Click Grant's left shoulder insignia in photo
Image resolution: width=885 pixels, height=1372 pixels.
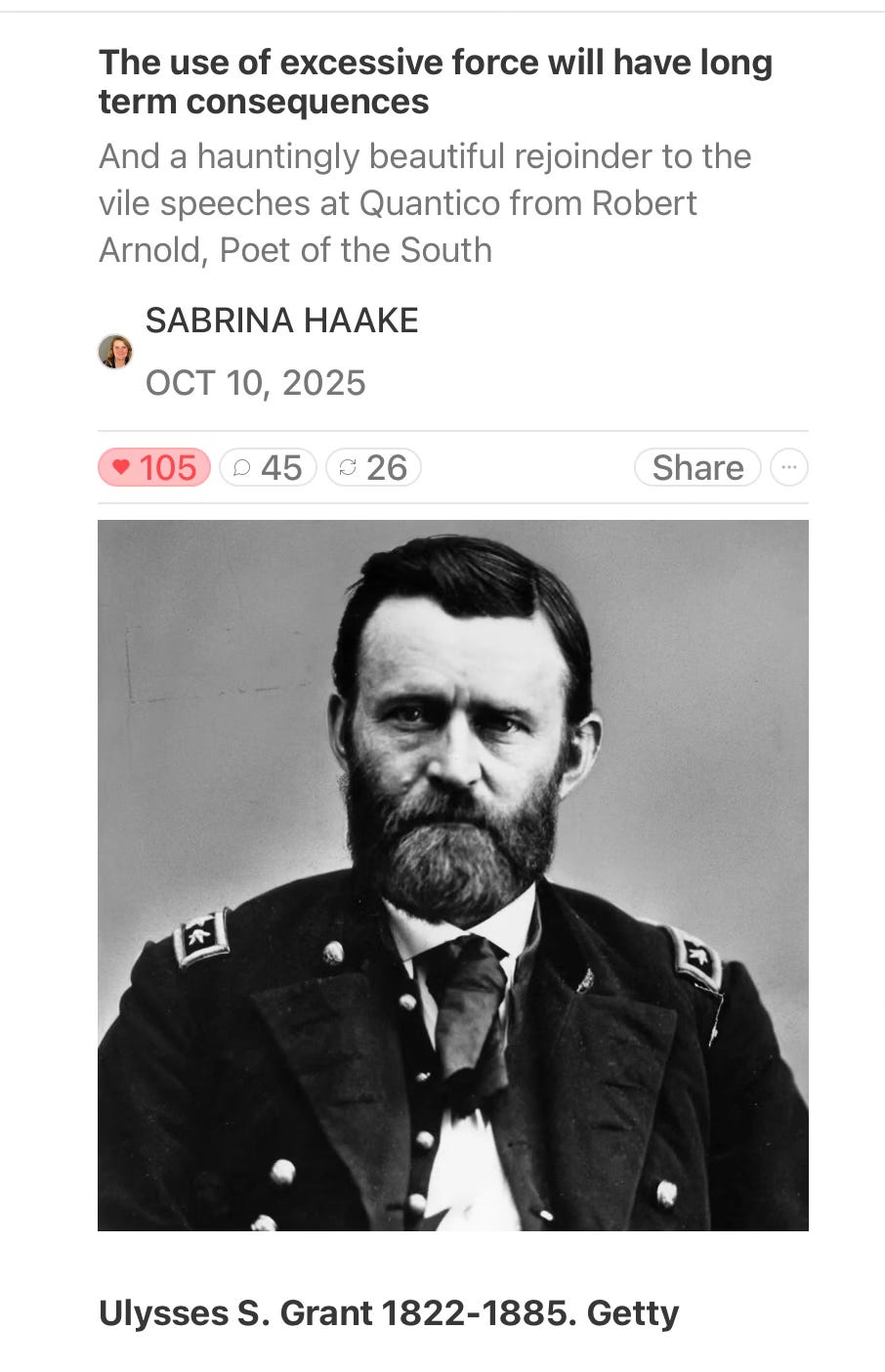697,959
